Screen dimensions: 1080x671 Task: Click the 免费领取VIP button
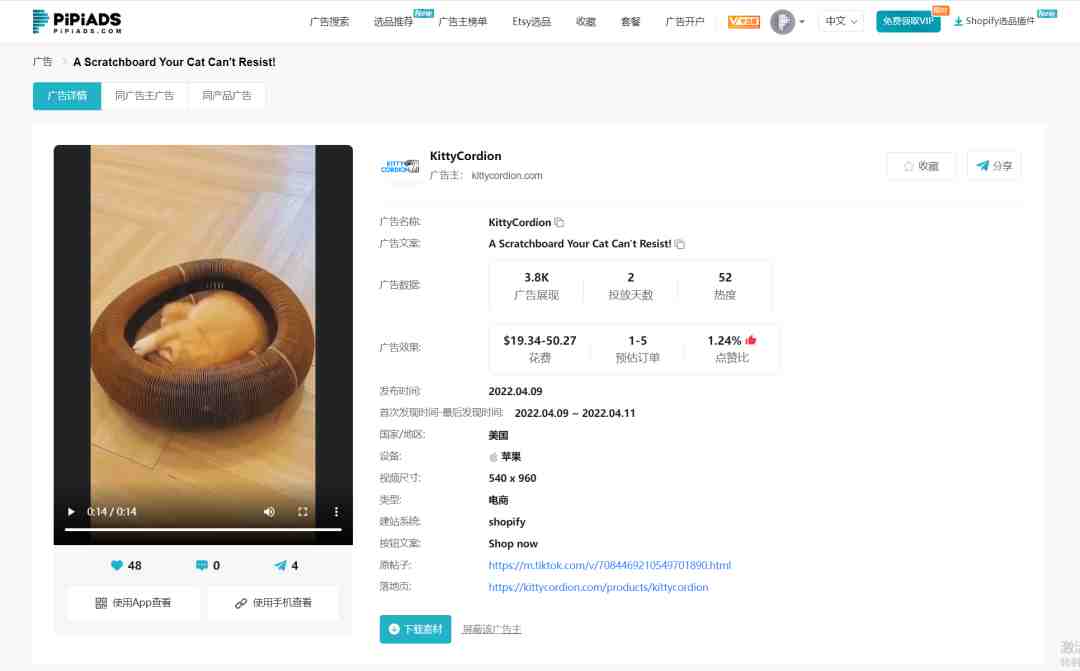(x=908, y=21)
